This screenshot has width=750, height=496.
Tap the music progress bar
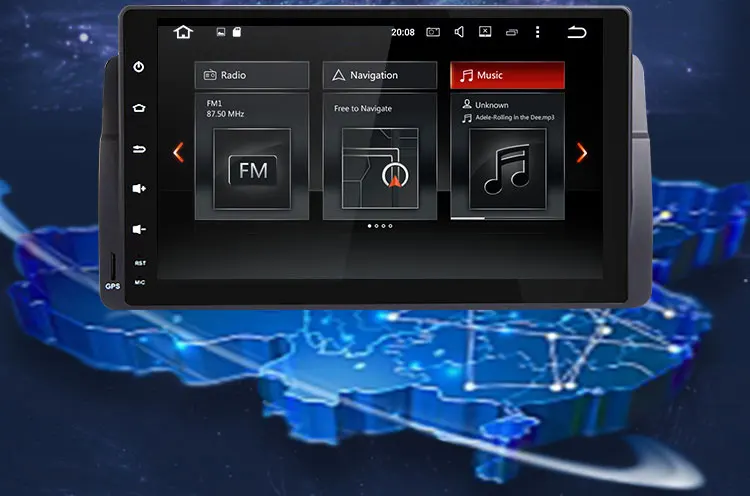(507, 218)
